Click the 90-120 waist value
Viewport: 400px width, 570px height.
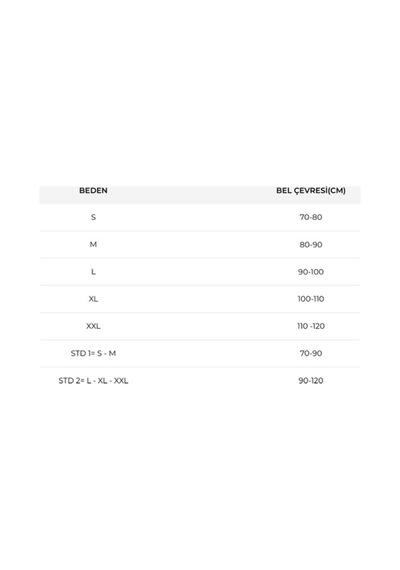(x=311, y=381)
